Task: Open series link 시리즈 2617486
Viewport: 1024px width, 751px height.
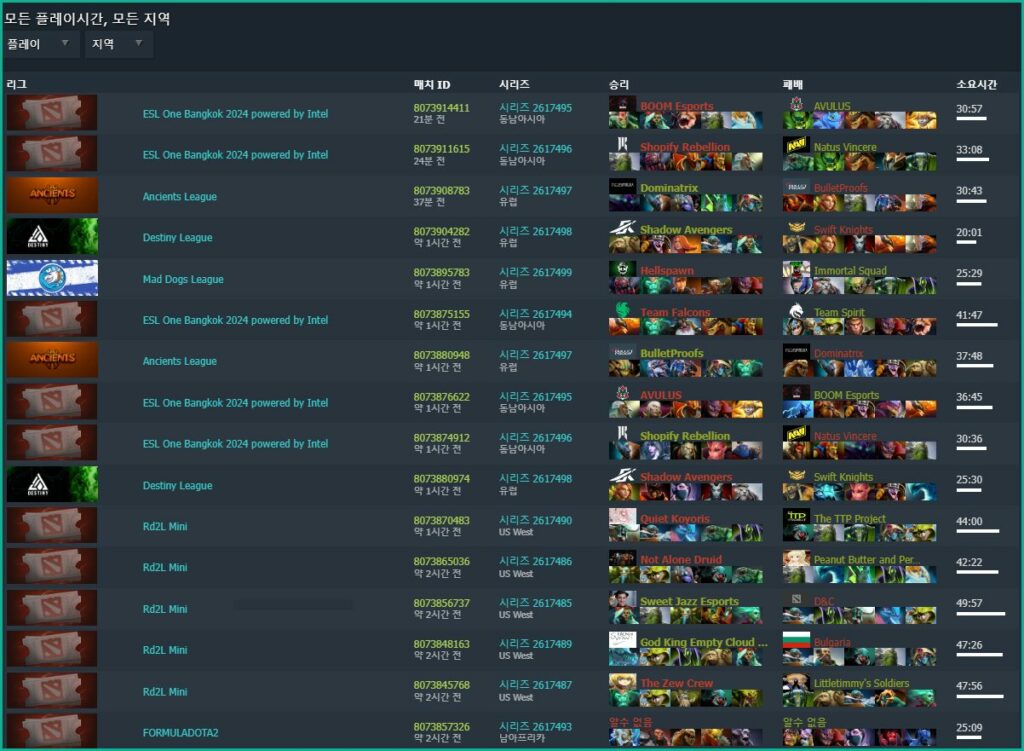Action: [536, 562]
